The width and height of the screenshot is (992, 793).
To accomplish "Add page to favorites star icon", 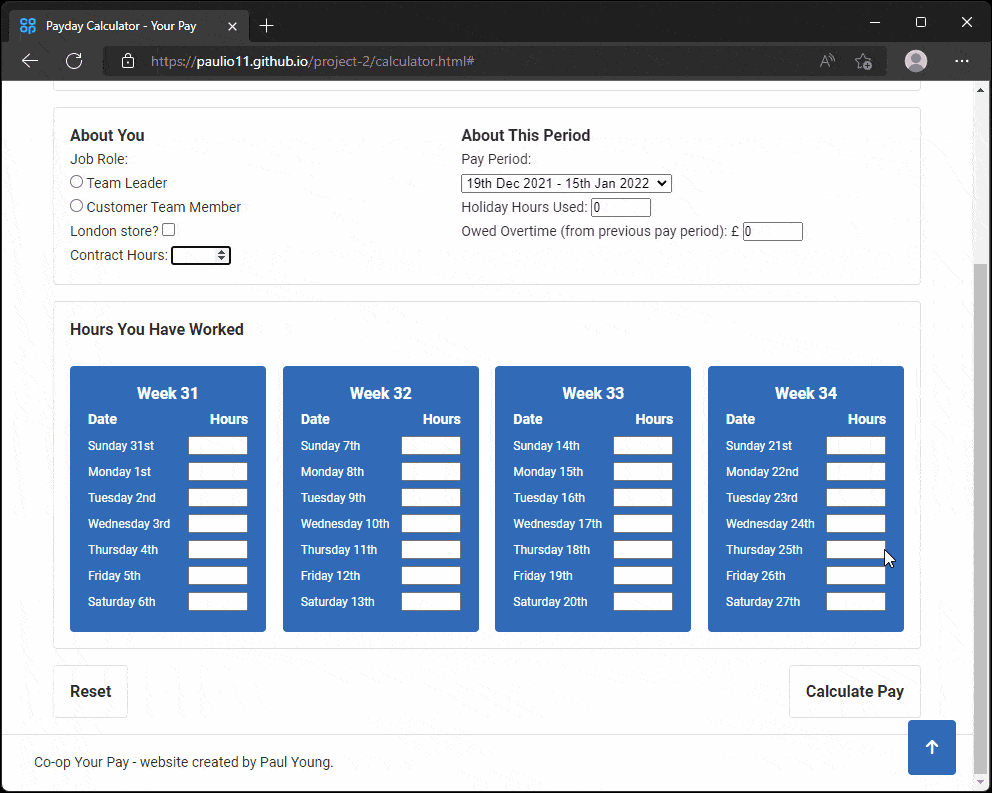I will pyautogui.click(x=864, y=61).
